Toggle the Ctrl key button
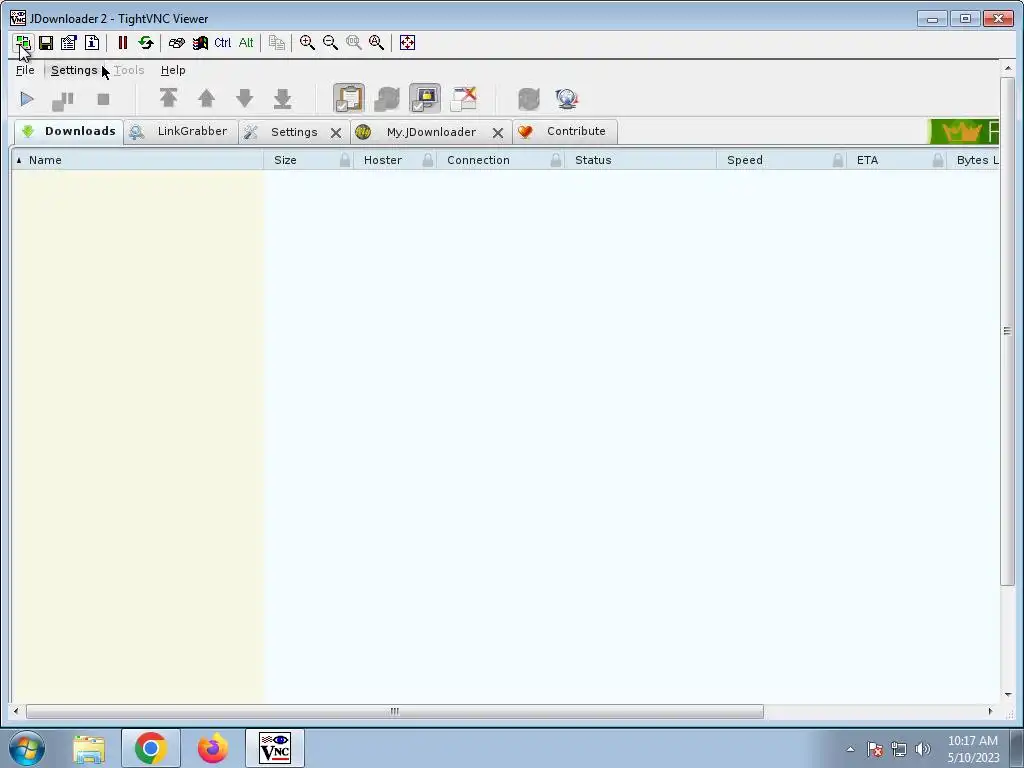This screenshot has height=768, width=1024. [x=223, y=43]
